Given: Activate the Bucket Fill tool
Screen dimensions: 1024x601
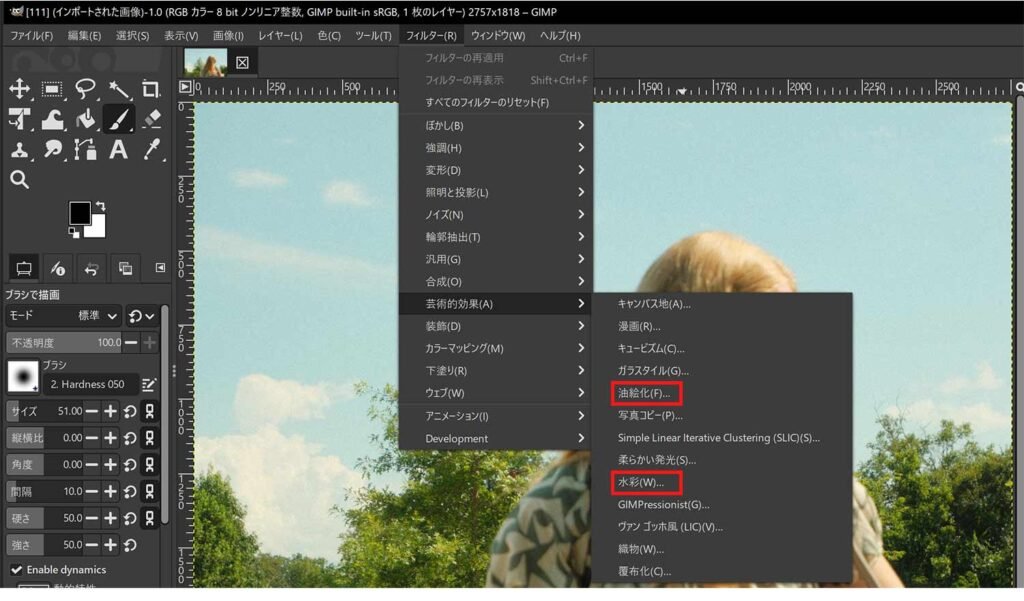Looking at the screenshot, I should (x=86, y=120).
